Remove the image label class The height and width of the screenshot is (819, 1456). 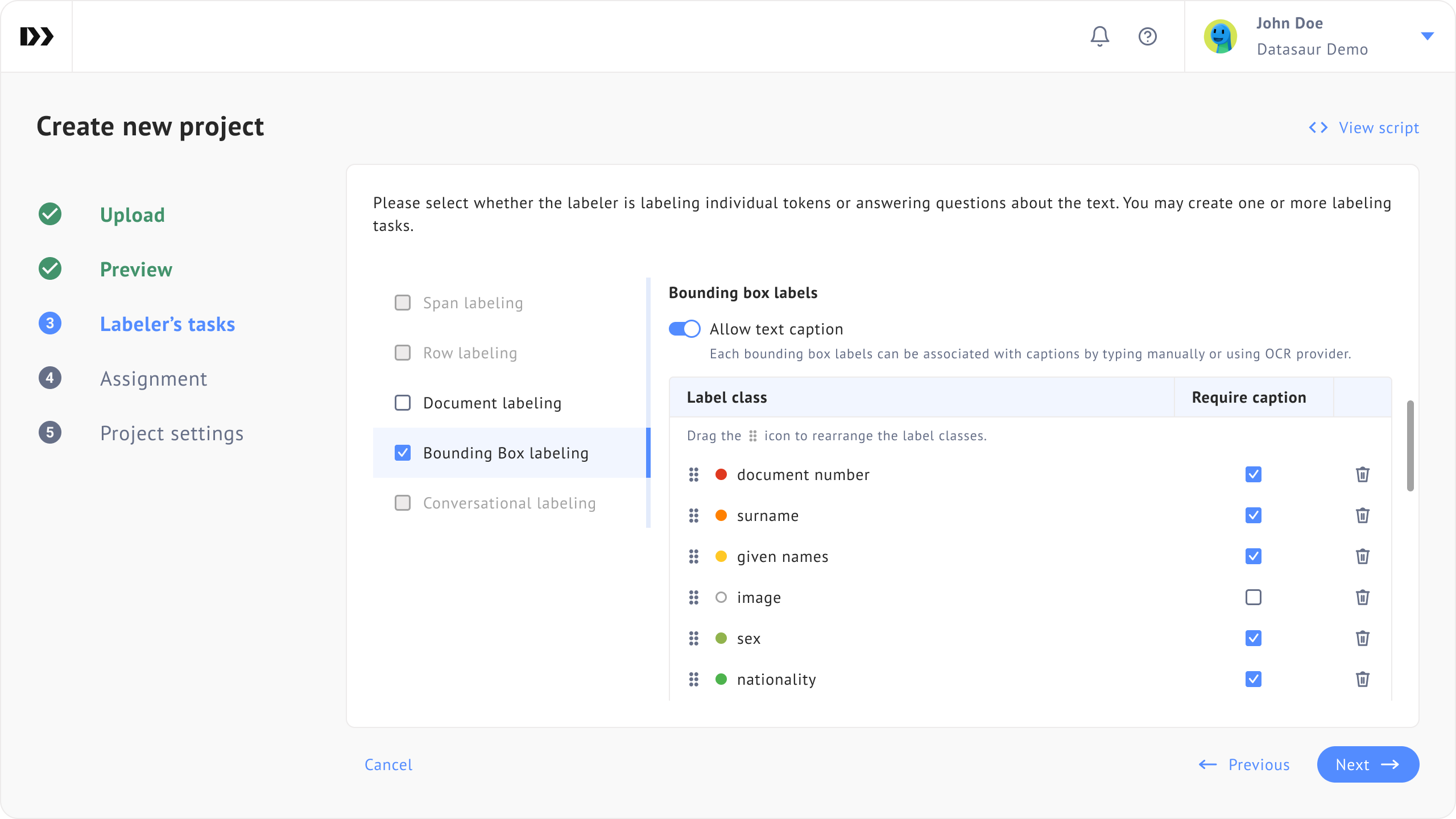coord(1362,597)
